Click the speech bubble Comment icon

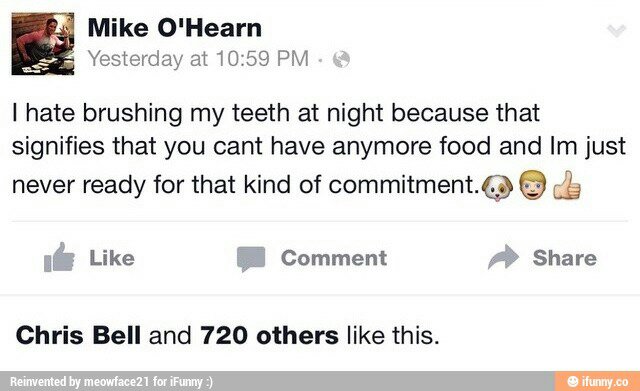[251, 259]
